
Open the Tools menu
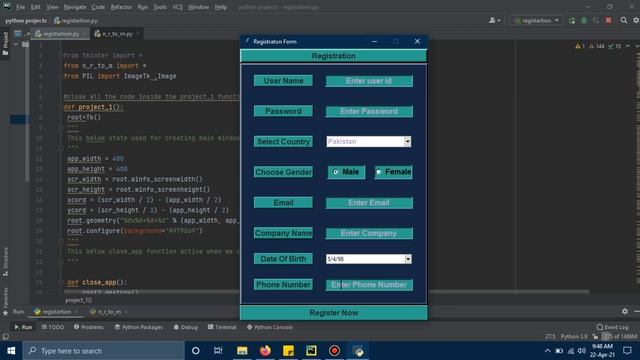tap(160, 7)
